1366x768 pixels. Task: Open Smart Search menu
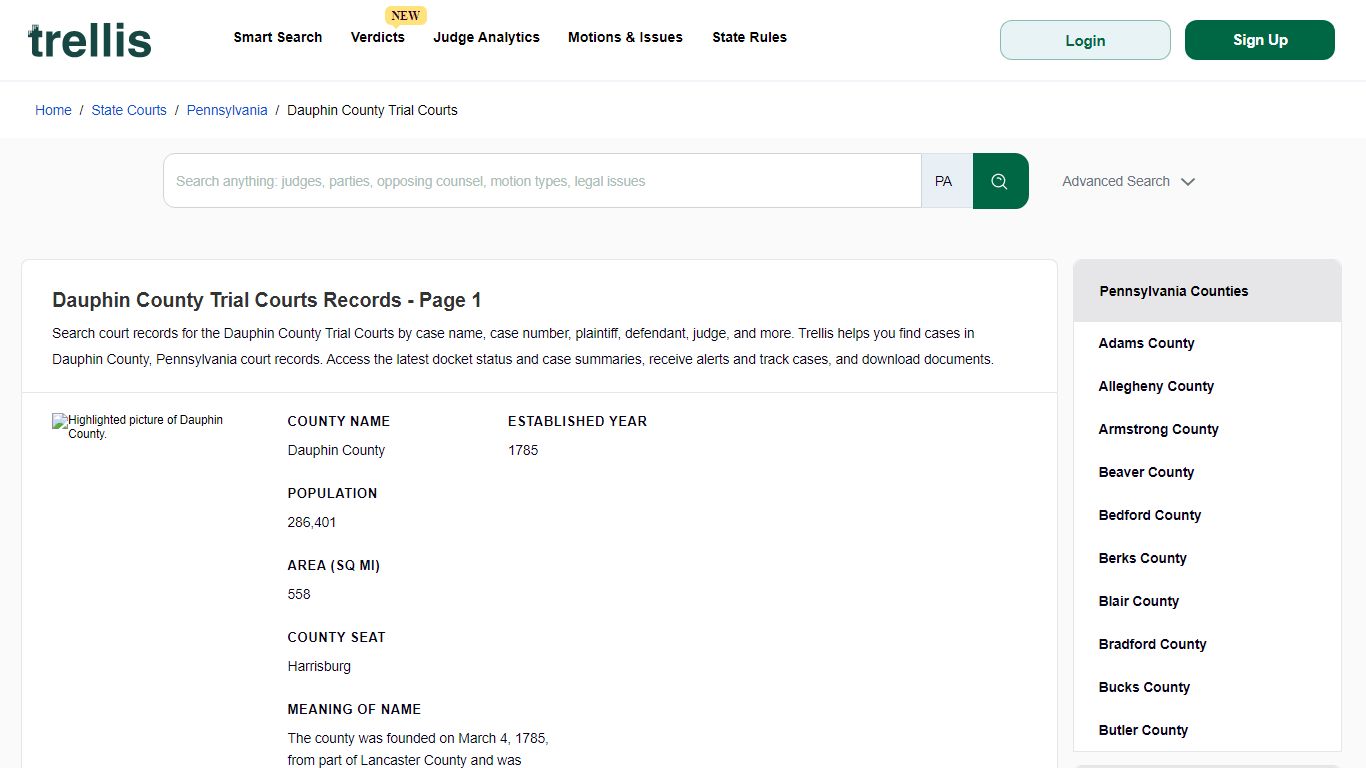point(278,37)
